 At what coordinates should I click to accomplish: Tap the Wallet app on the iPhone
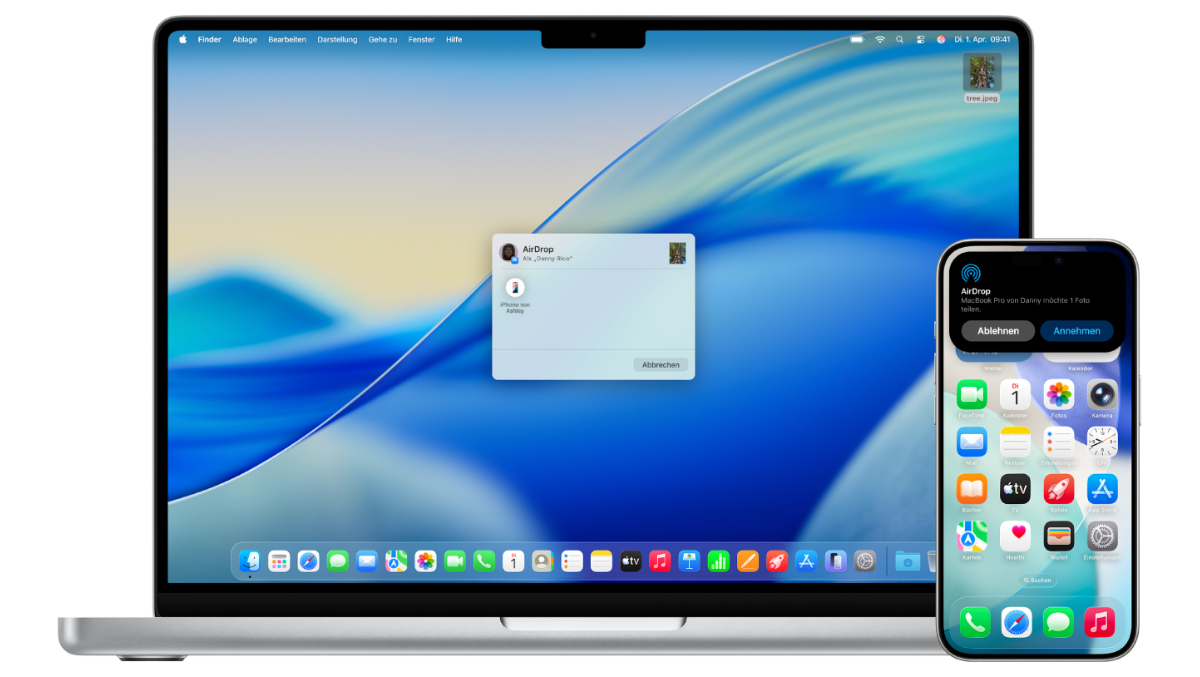(x=1058, y=536)
